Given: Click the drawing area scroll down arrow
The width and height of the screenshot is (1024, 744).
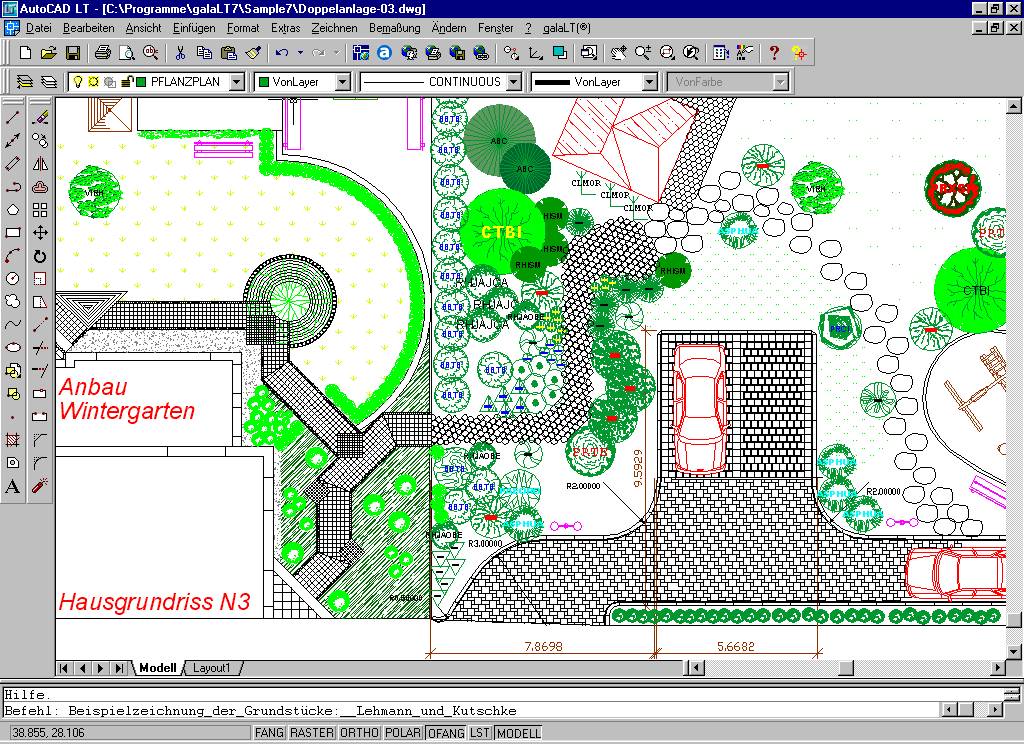Looking at the screenshot, I should [x=1013, y=651].
